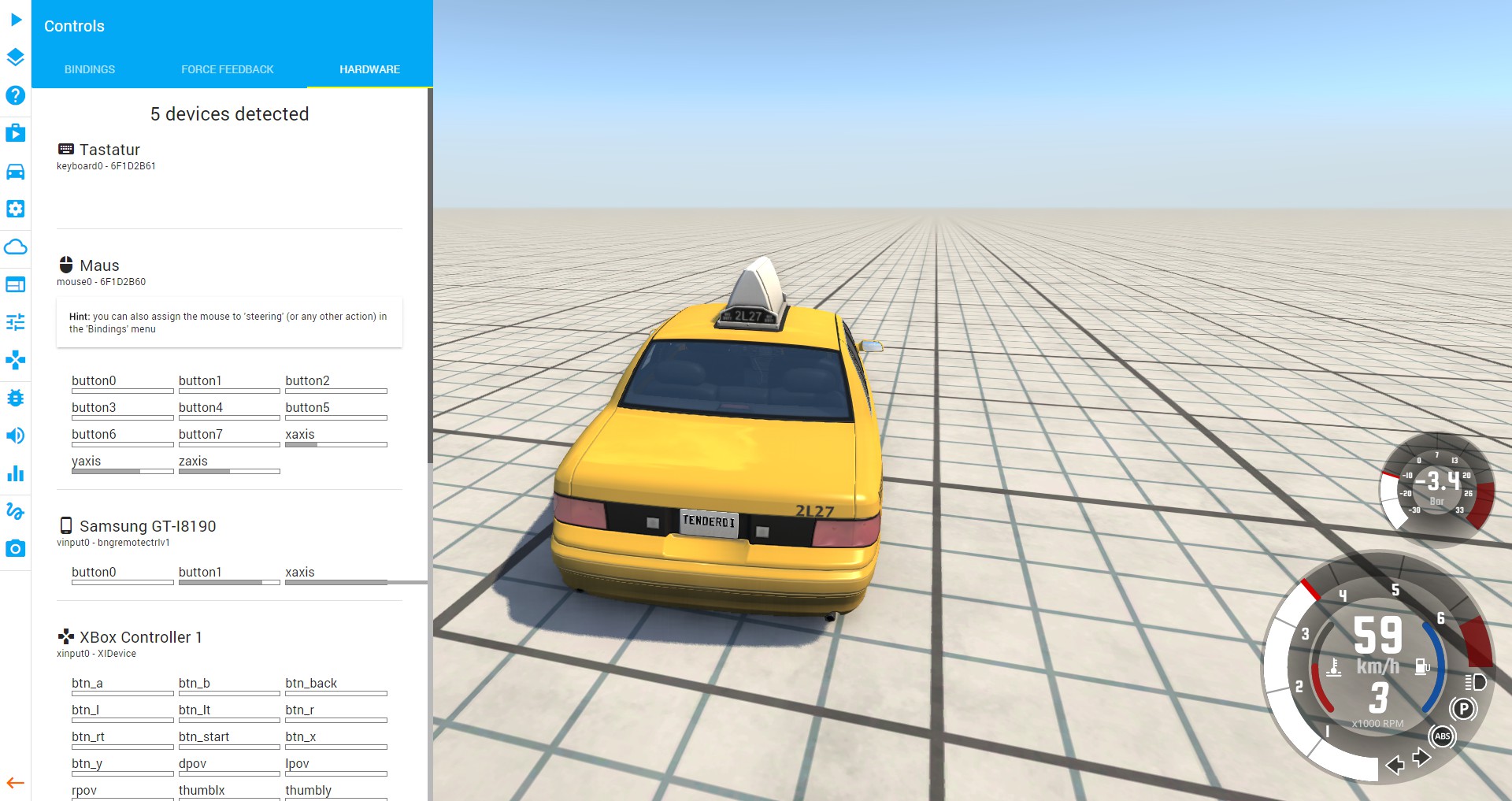
Task: Click the mouse button2 label
Action: coord(307,380)
